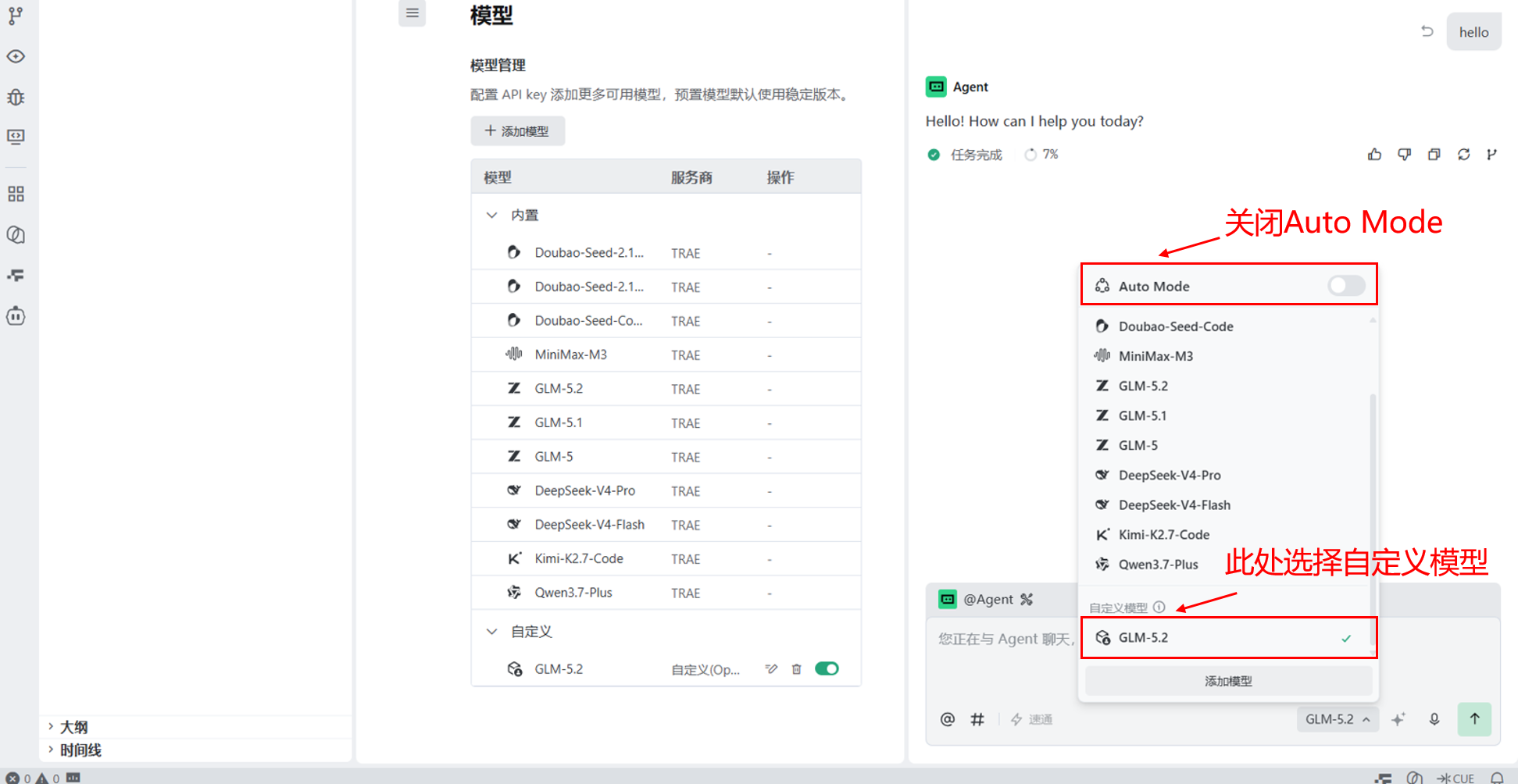Open the Run and Debug bug icon
This screenshot has height=784, width=1518.
click(16, 97)
